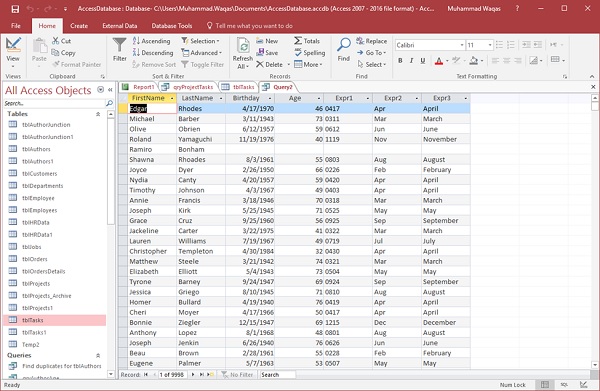This screenshot has width=600, height=391.
Task: Click Save record in Records group
Action: click(267, 53)
